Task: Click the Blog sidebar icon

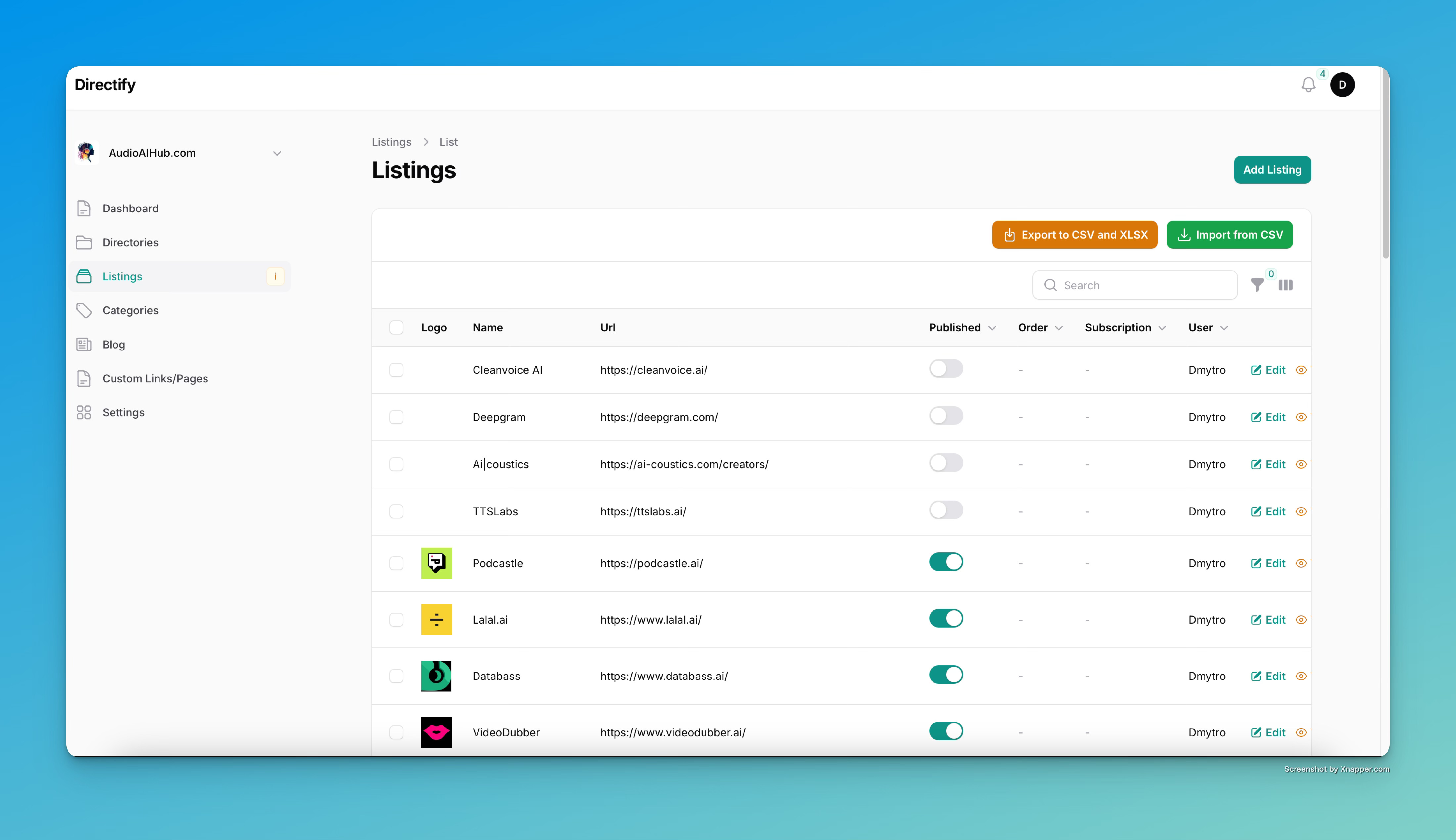Action: coord(84,345)
